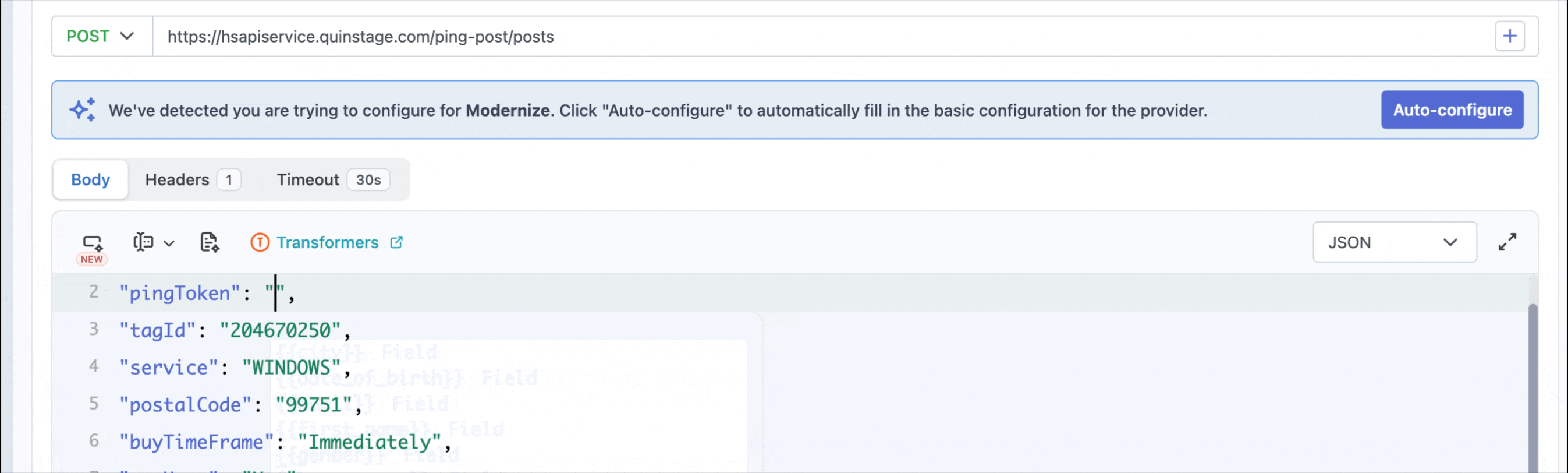Click the sparkle icon in the banner
The height and width of the screenshot is (473, 1568).
83,110
